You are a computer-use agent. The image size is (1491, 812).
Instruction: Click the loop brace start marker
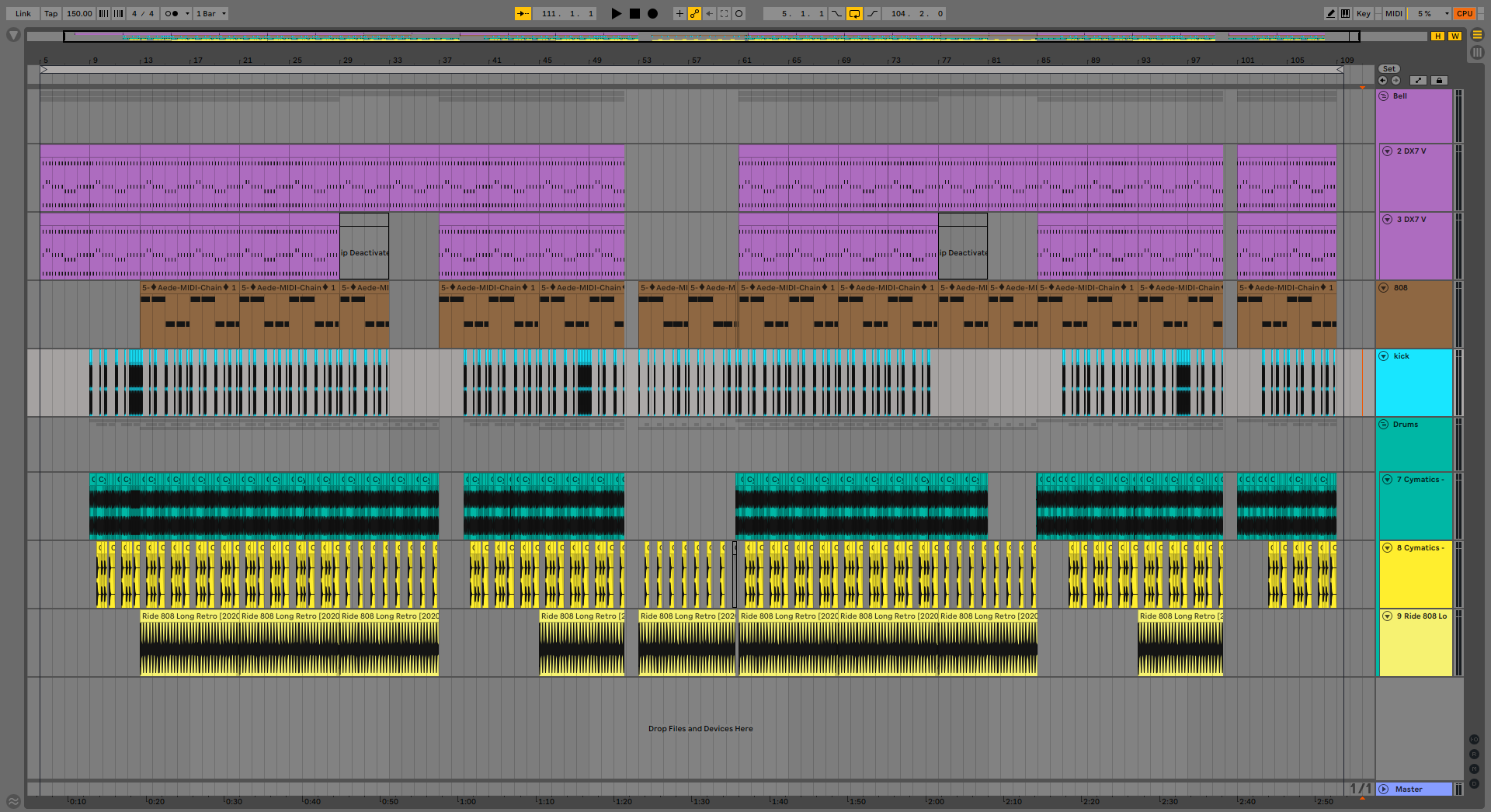(43, 70)
